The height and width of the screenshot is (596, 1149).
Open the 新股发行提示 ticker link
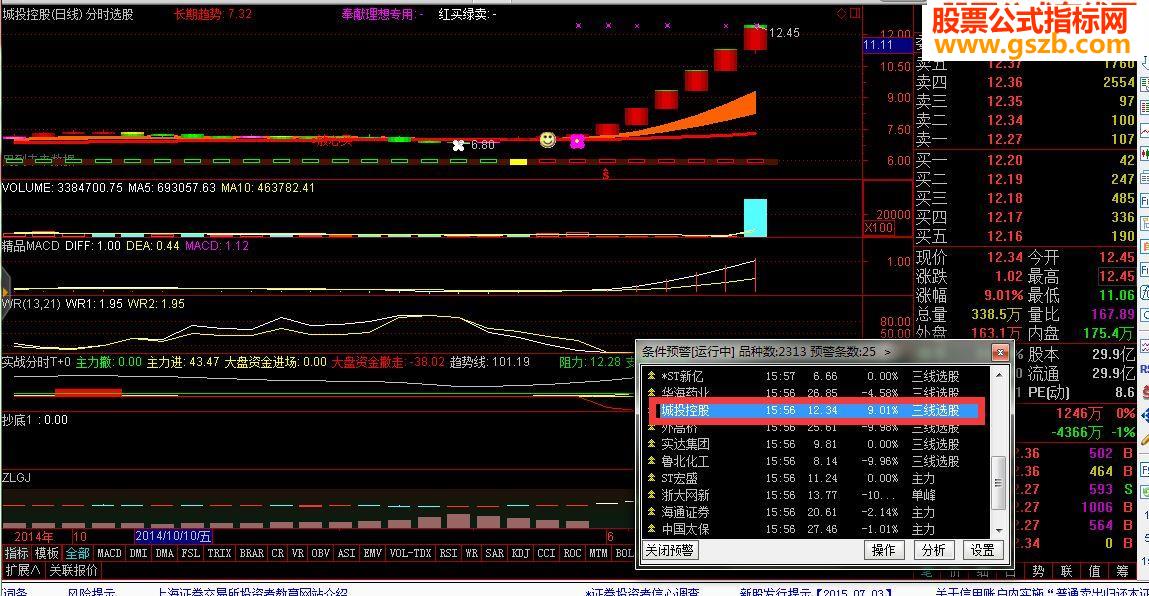coord(816,591)
